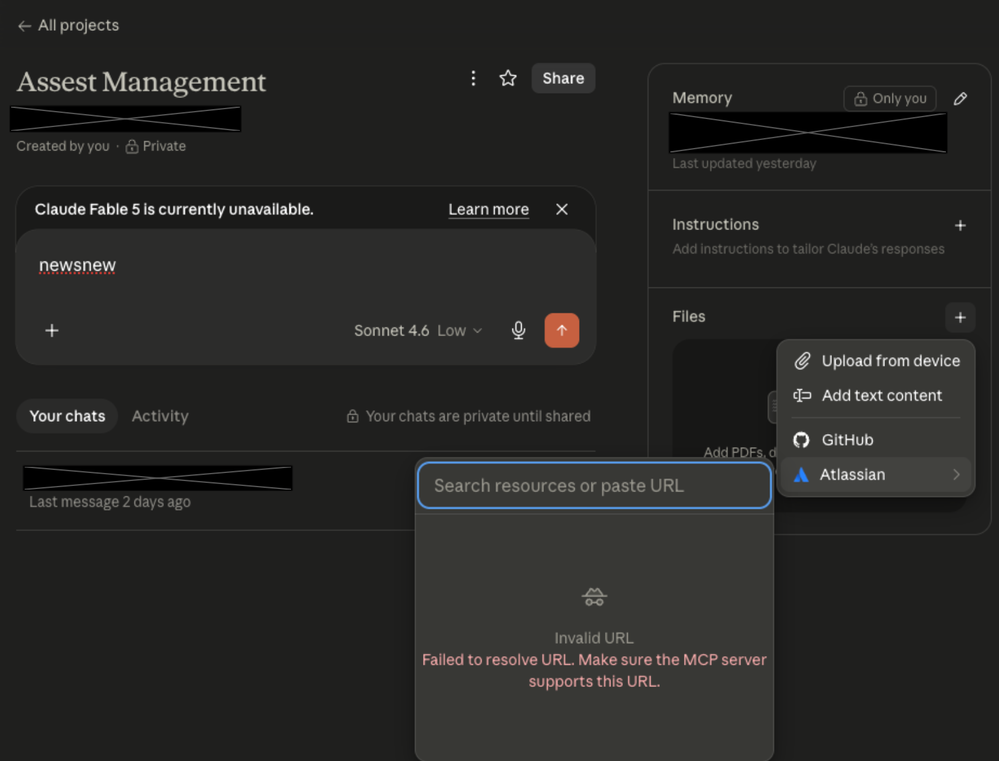The image size is (999, 761).
Task: Star the Assest Management project
Action: (508, 78)
